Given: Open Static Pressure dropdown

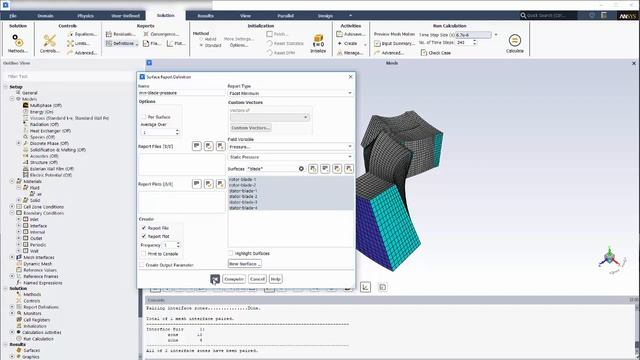Looking at the screenshot, I should coord(290,157).
